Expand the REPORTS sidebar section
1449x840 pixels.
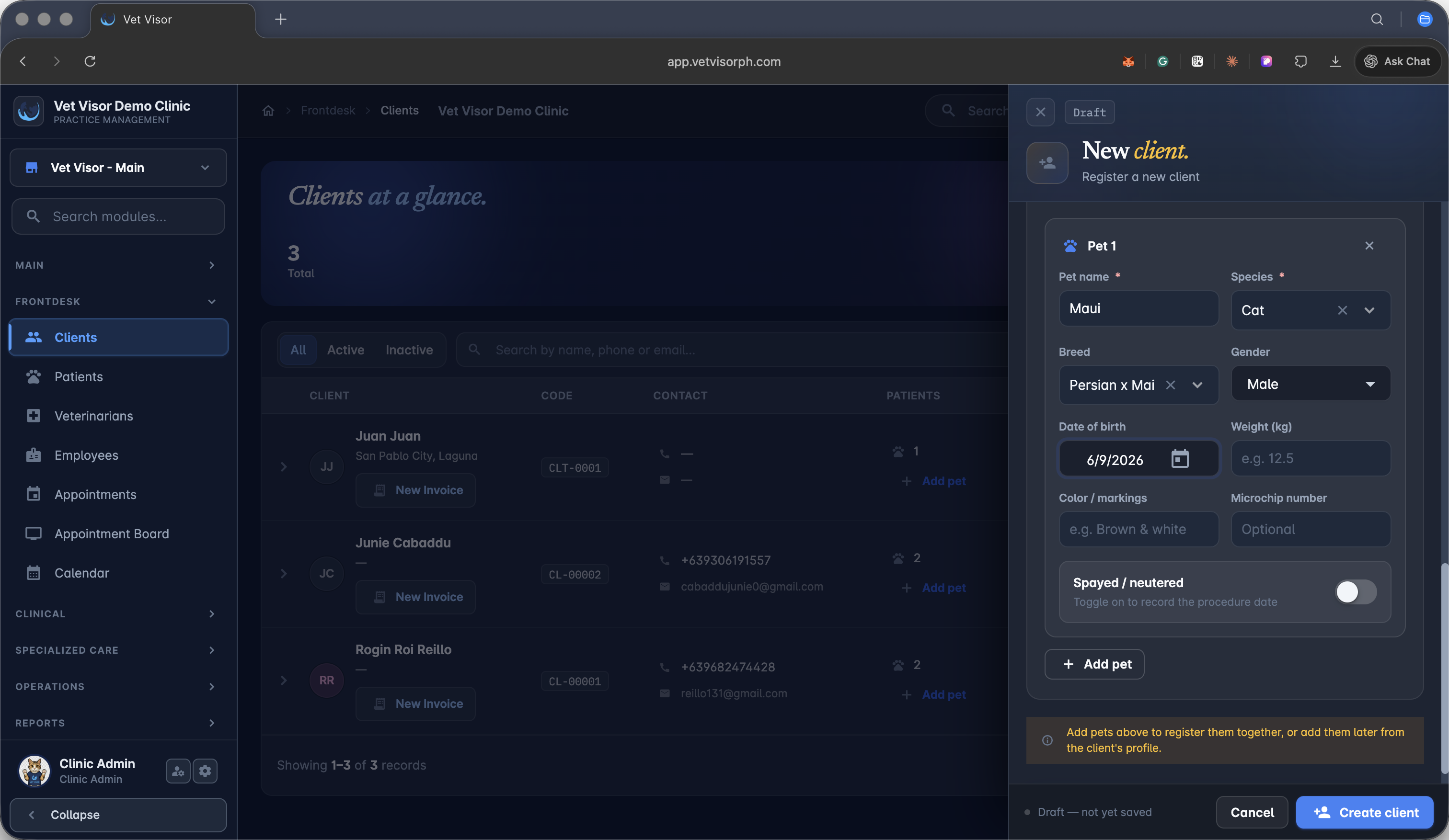pyautogui.click(x=115, y=723)
